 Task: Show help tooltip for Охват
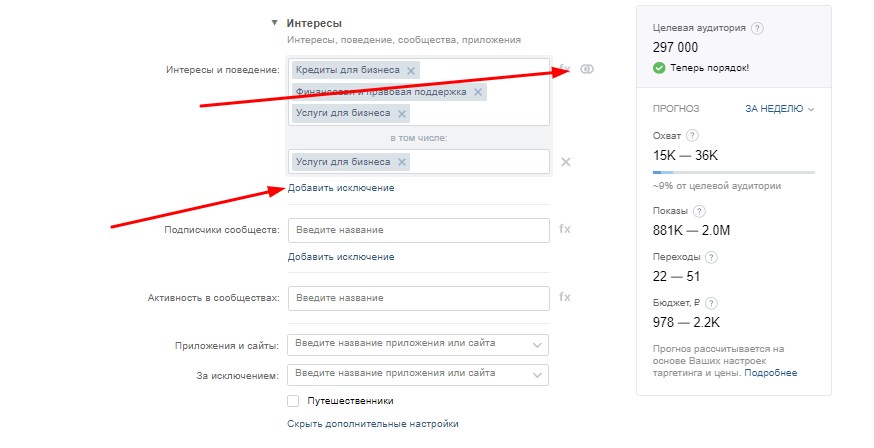pyautogui.click(x=692, y=135)
